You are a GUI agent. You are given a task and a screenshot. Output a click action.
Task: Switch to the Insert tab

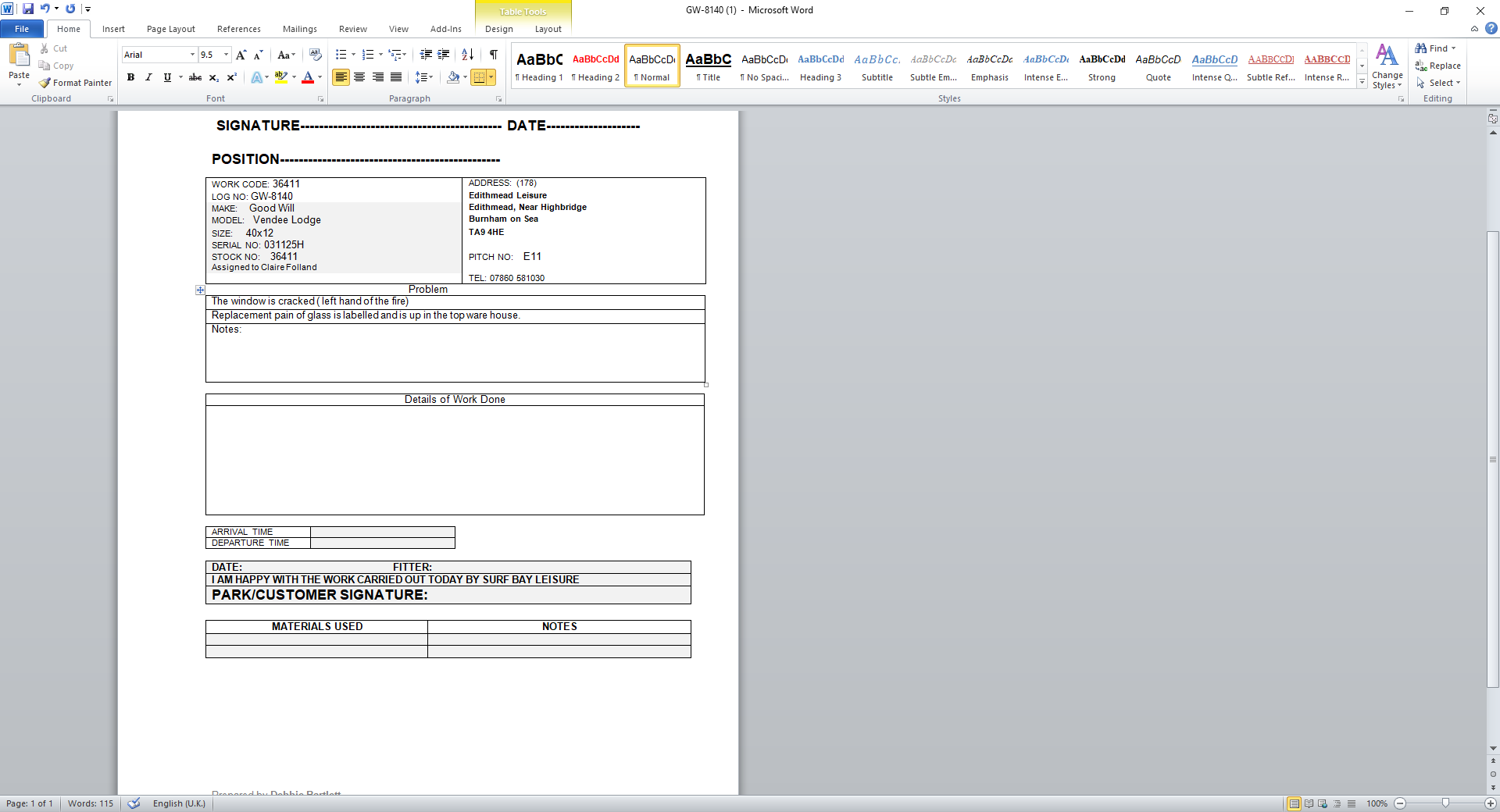[113, 29]
